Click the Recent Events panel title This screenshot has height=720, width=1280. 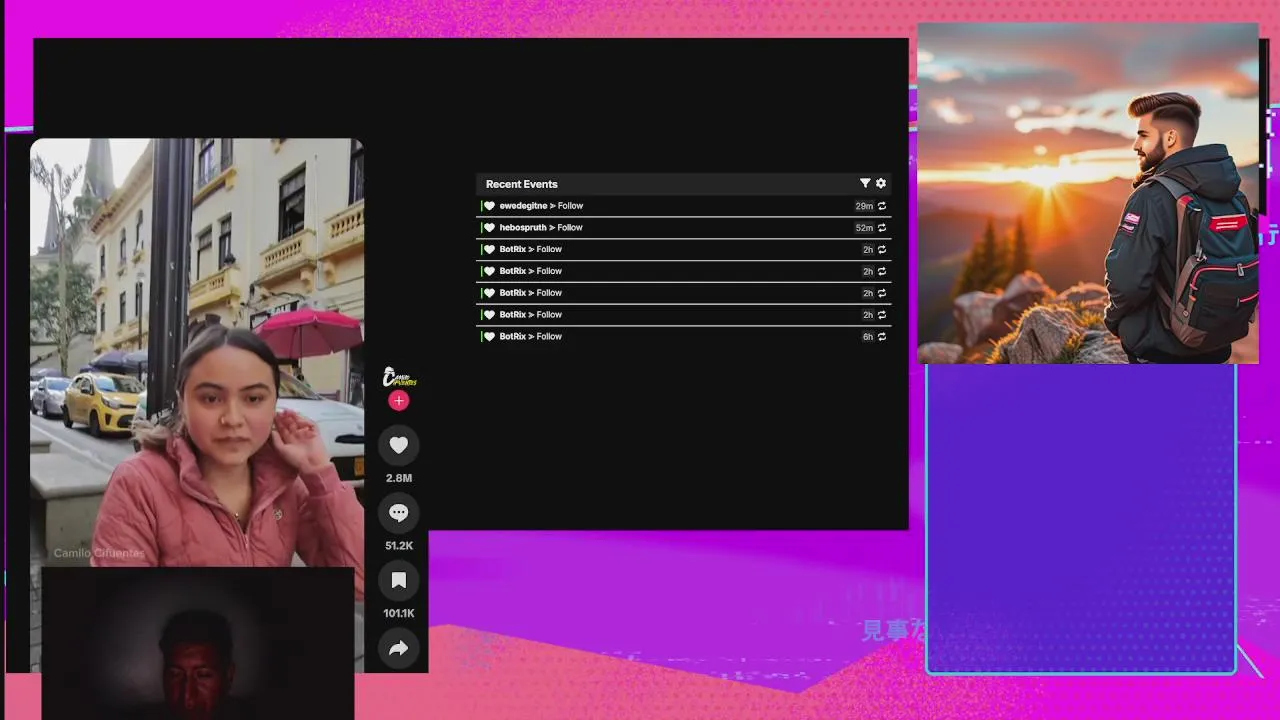[x=522, y=184]
